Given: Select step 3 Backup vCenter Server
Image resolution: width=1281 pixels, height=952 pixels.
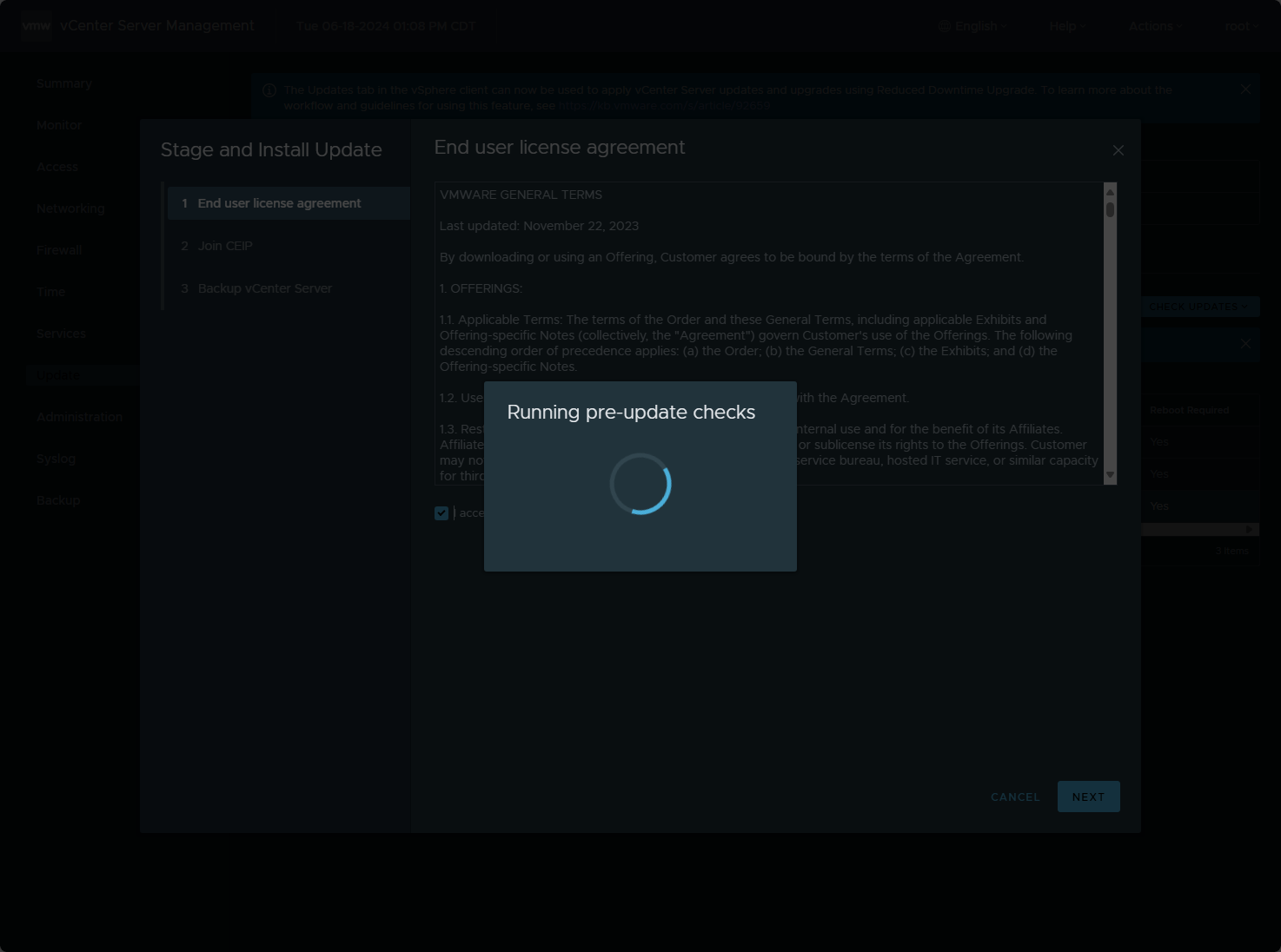Looking at the screenshot, I should click(289, 288).
